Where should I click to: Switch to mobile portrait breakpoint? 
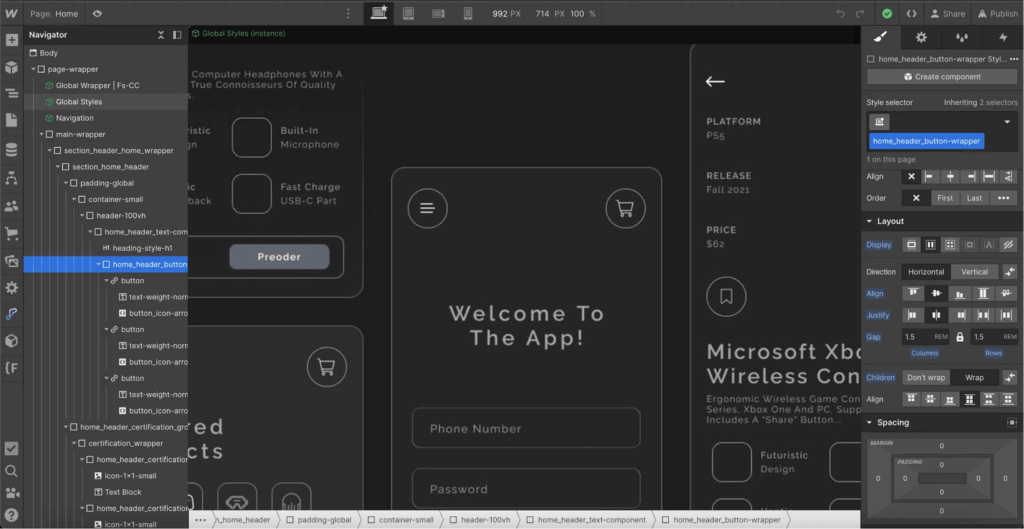click(468, 13)
